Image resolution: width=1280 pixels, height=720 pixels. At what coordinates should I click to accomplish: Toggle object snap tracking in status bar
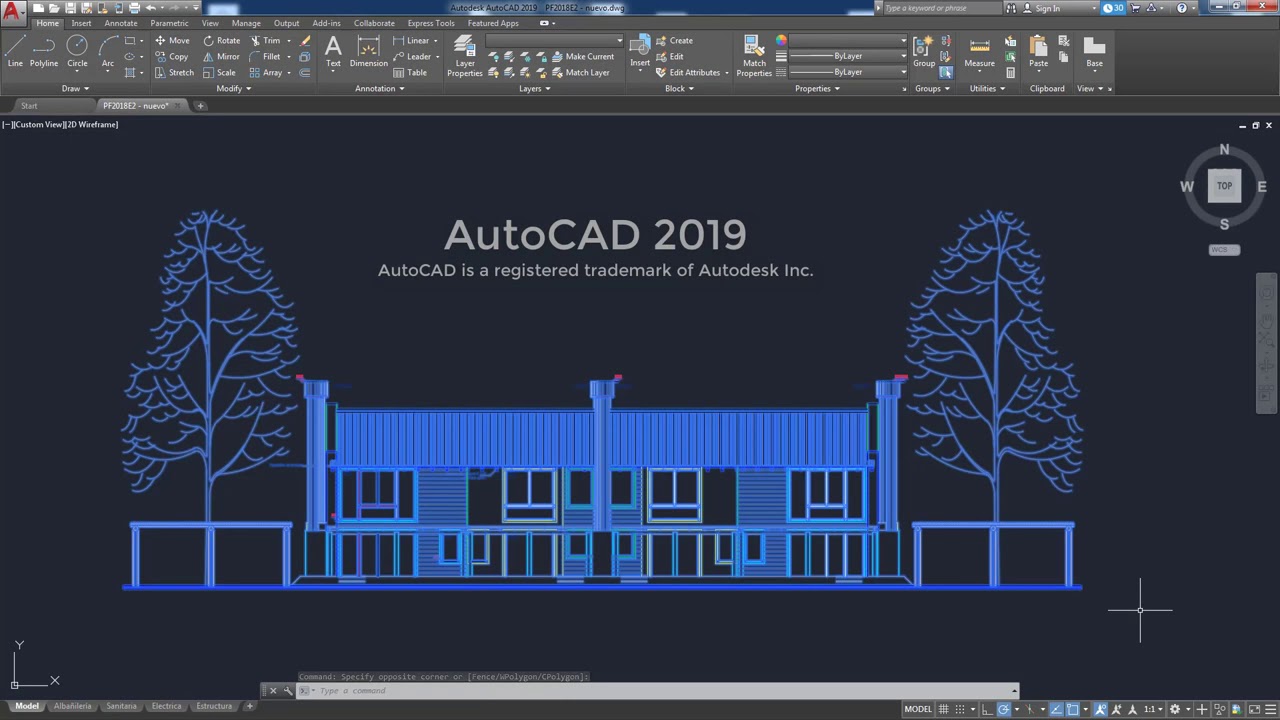click(x=1056, y=709)
